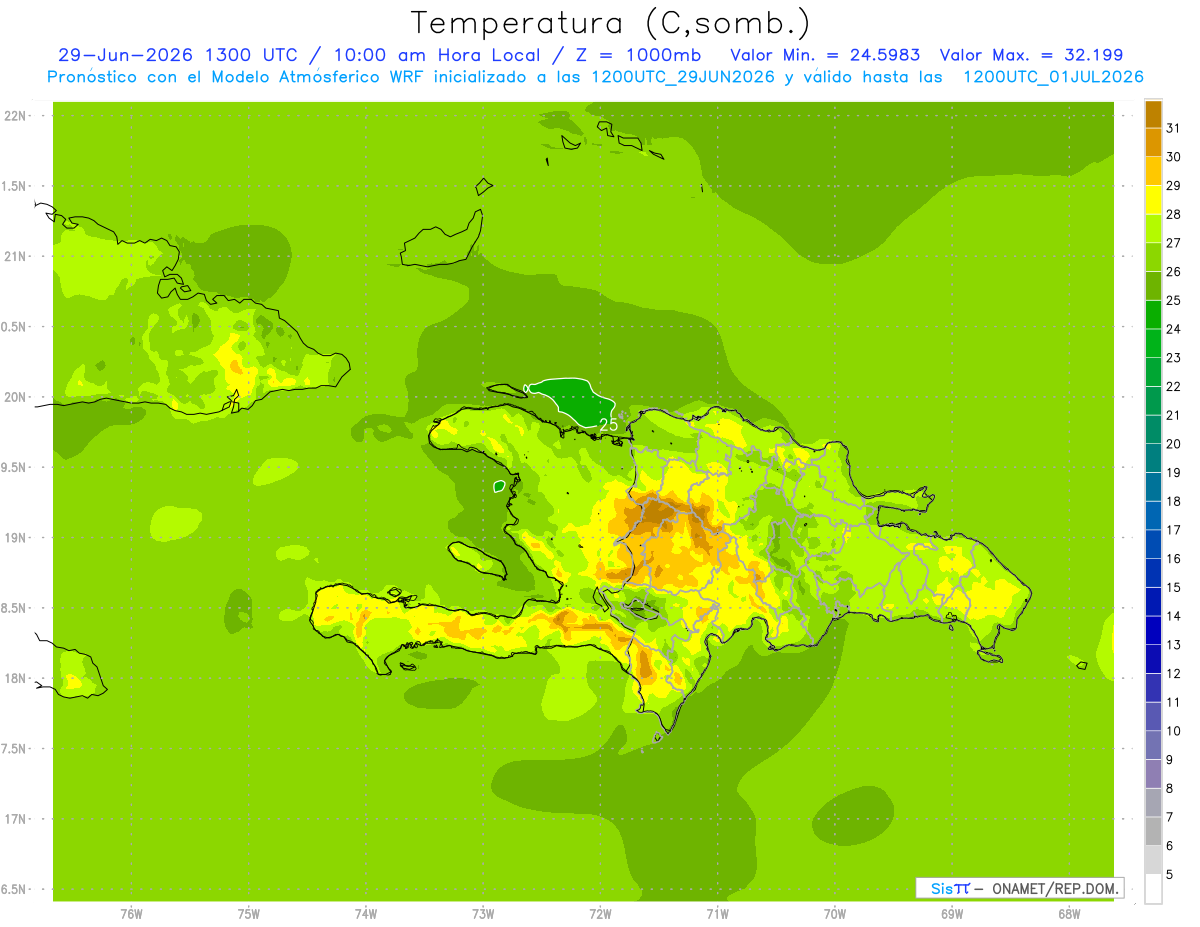Click gray legend swatch between 6 and 7

coord(1153,831)
